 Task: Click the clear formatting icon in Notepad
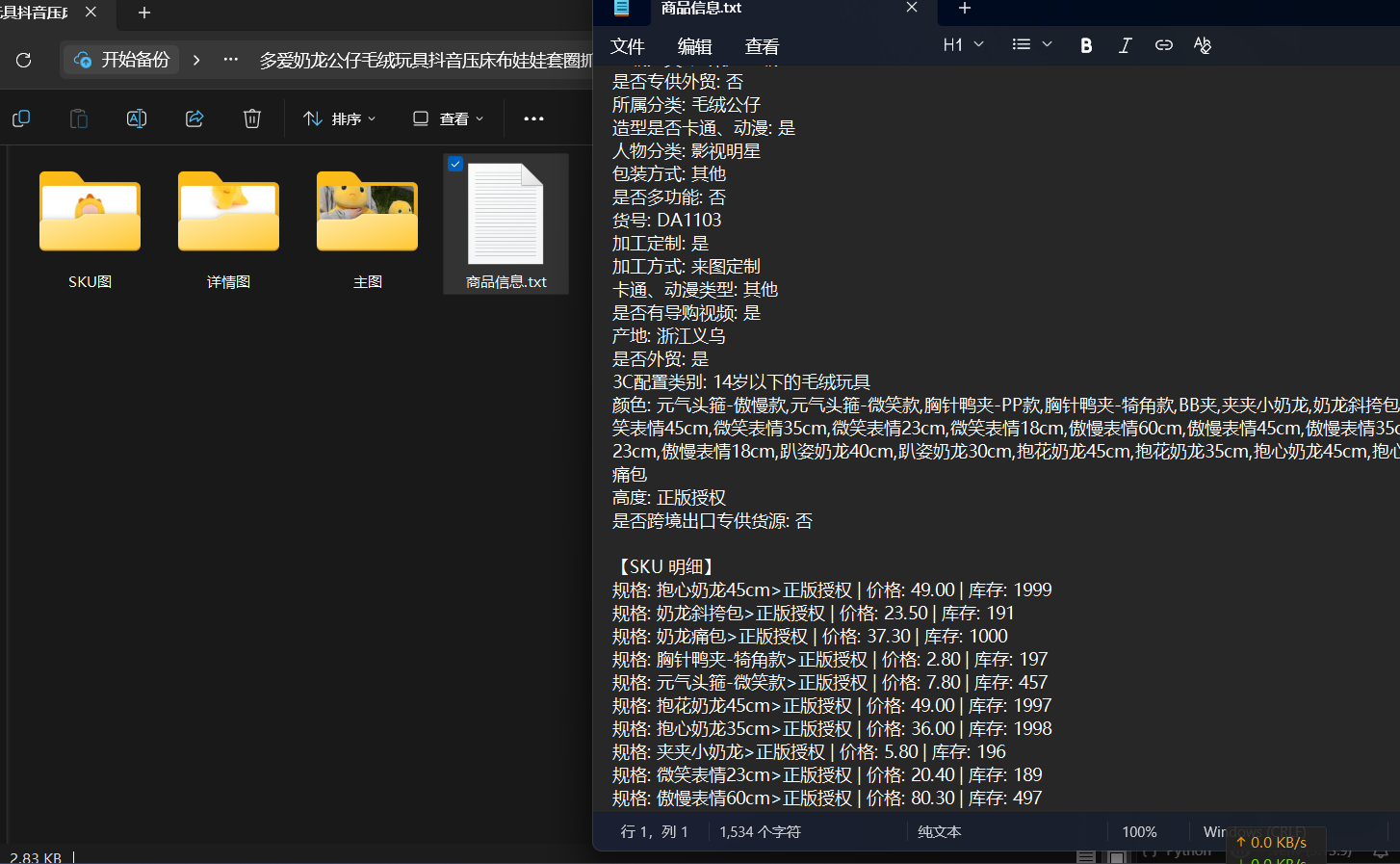1202,44
